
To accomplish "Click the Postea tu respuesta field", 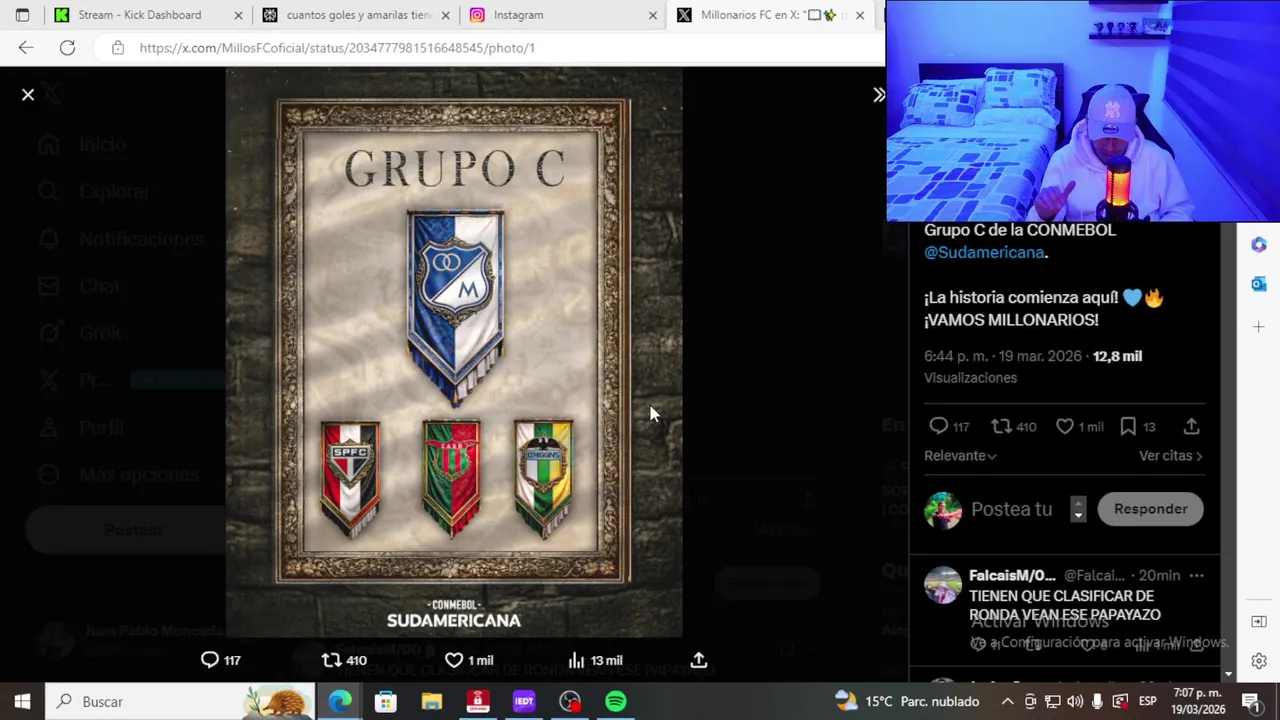I will tap(1012, 509).
